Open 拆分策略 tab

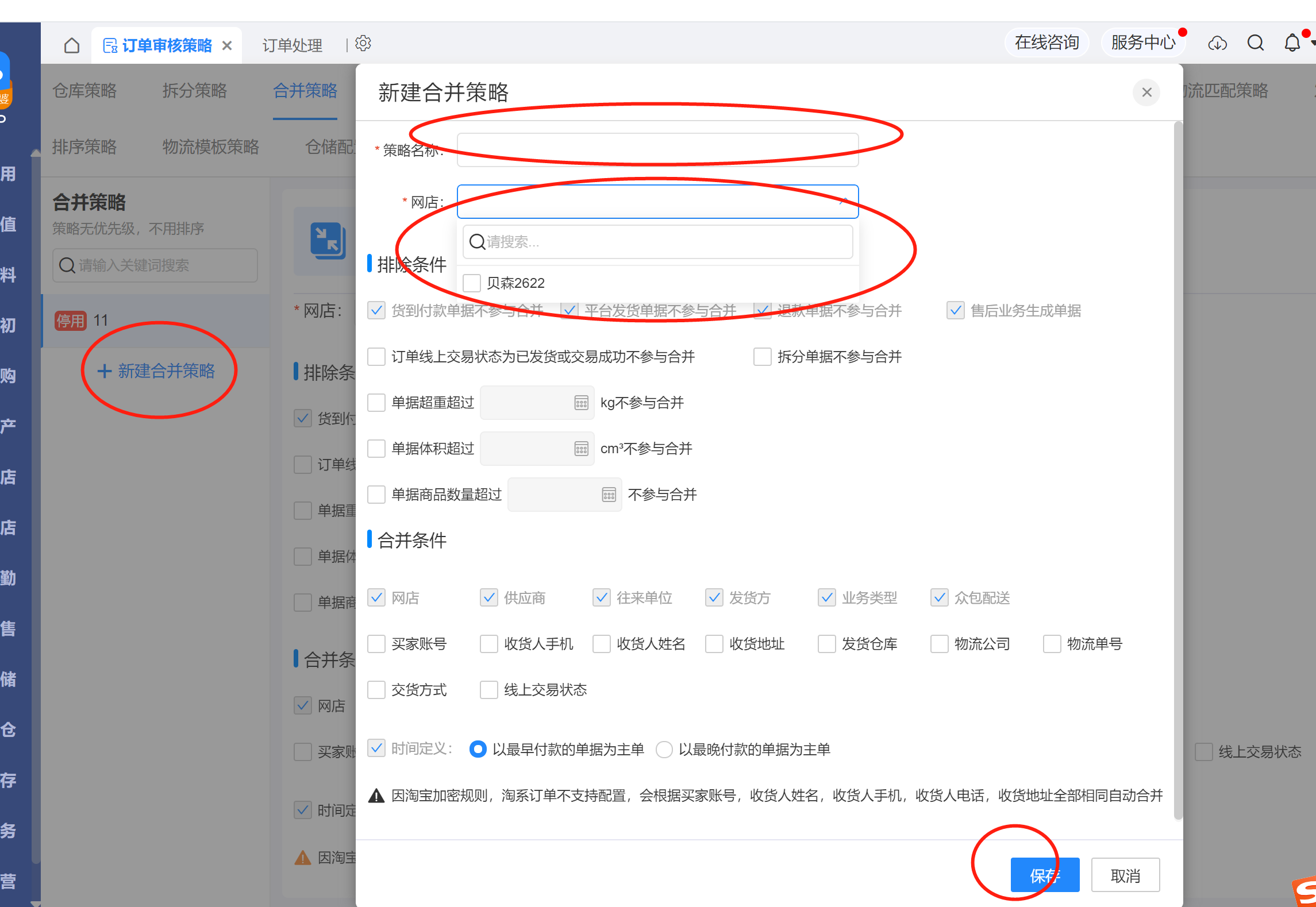click(195, 91)
